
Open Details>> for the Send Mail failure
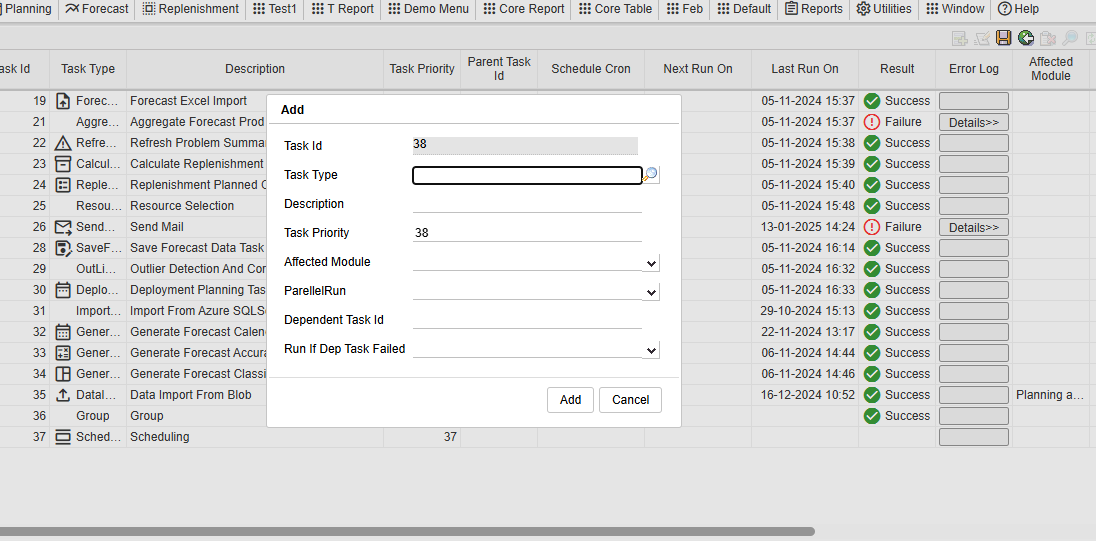click(x=973, y=227)
